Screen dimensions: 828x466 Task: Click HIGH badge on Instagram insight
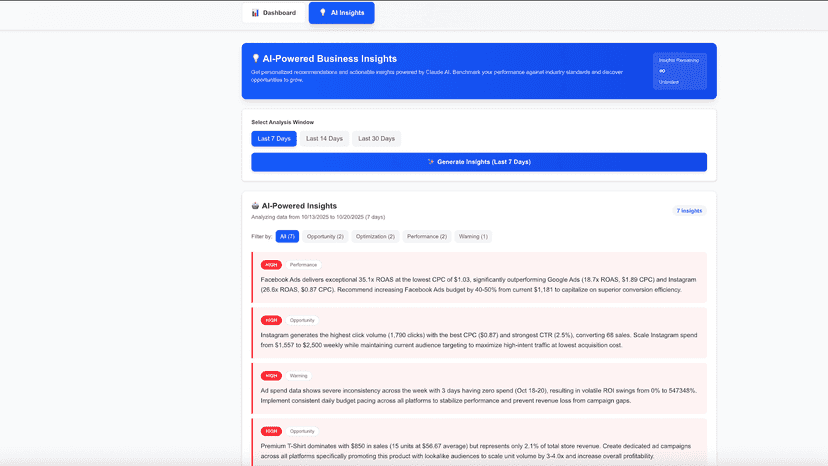coord(271,320)
